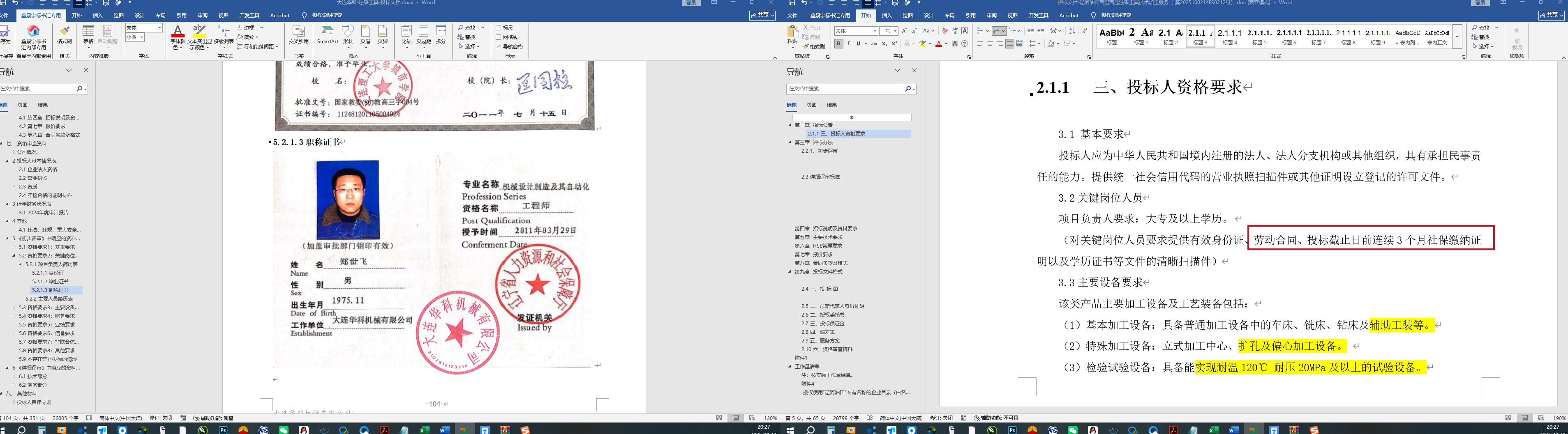Collapse 第一章 招标公告 in right navigation tree
The width and height of the screenshot is (1568, 434).
point(790,125)
